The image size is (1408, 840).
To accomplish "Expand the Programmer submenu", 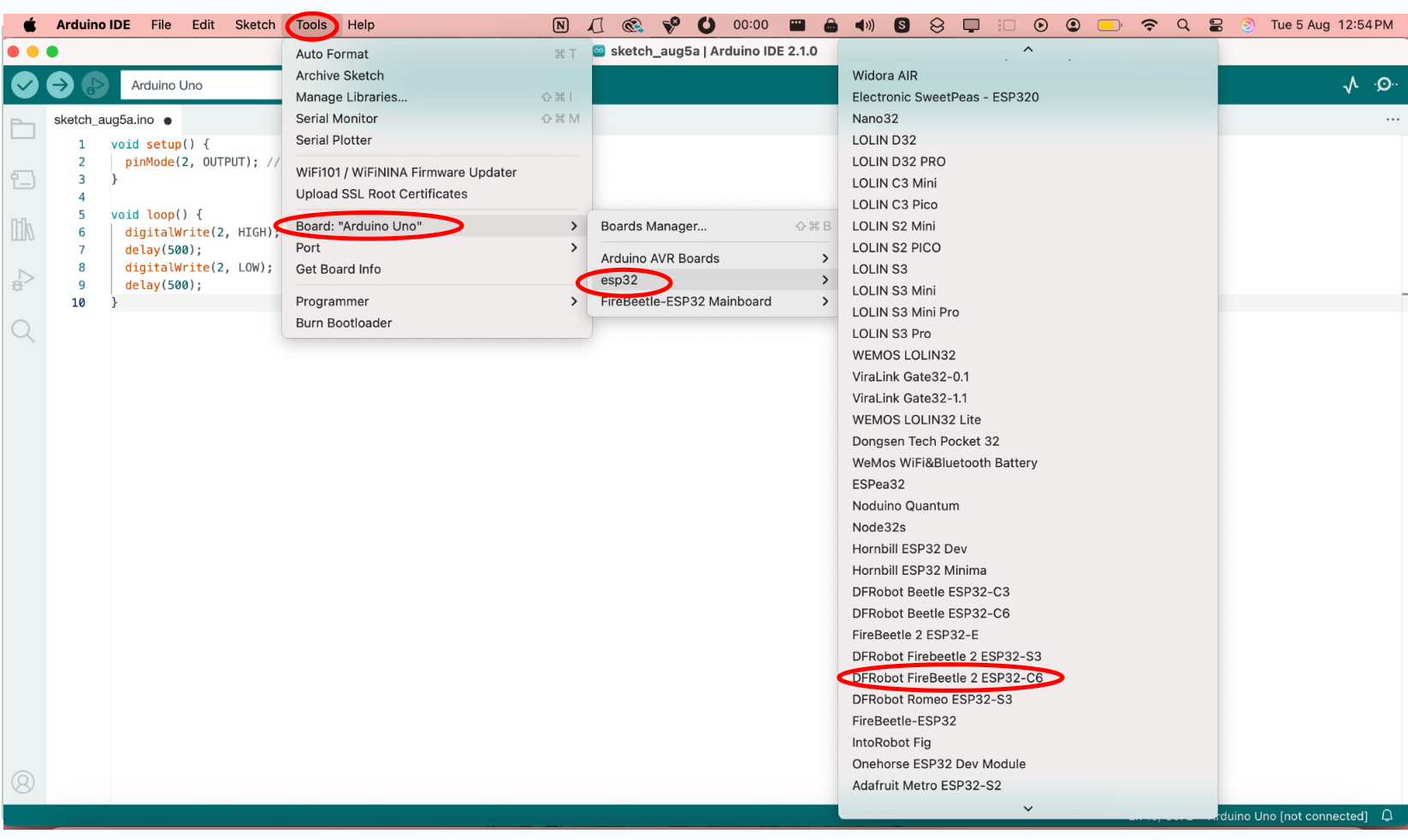I will pyautogui.click(x=436, y=301).
